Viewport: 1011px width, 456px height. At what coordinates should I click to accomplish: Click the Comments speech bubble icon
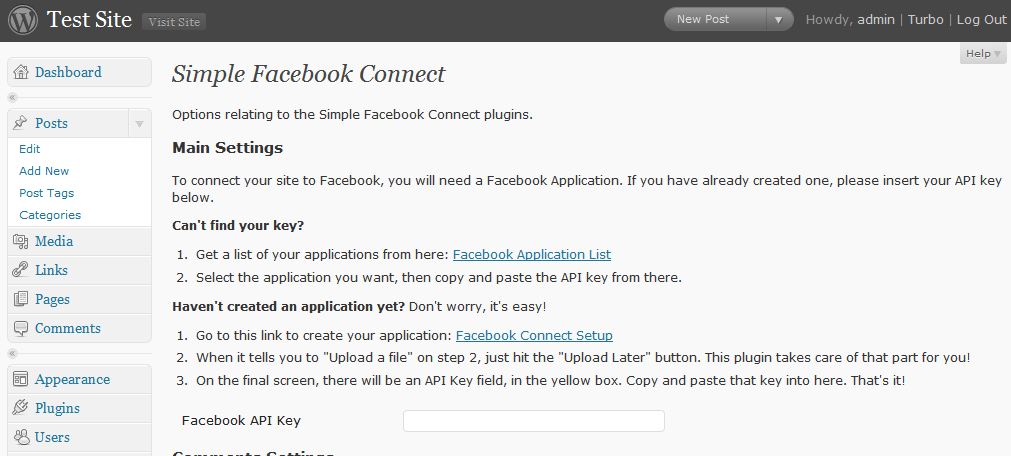click(21, 328)
